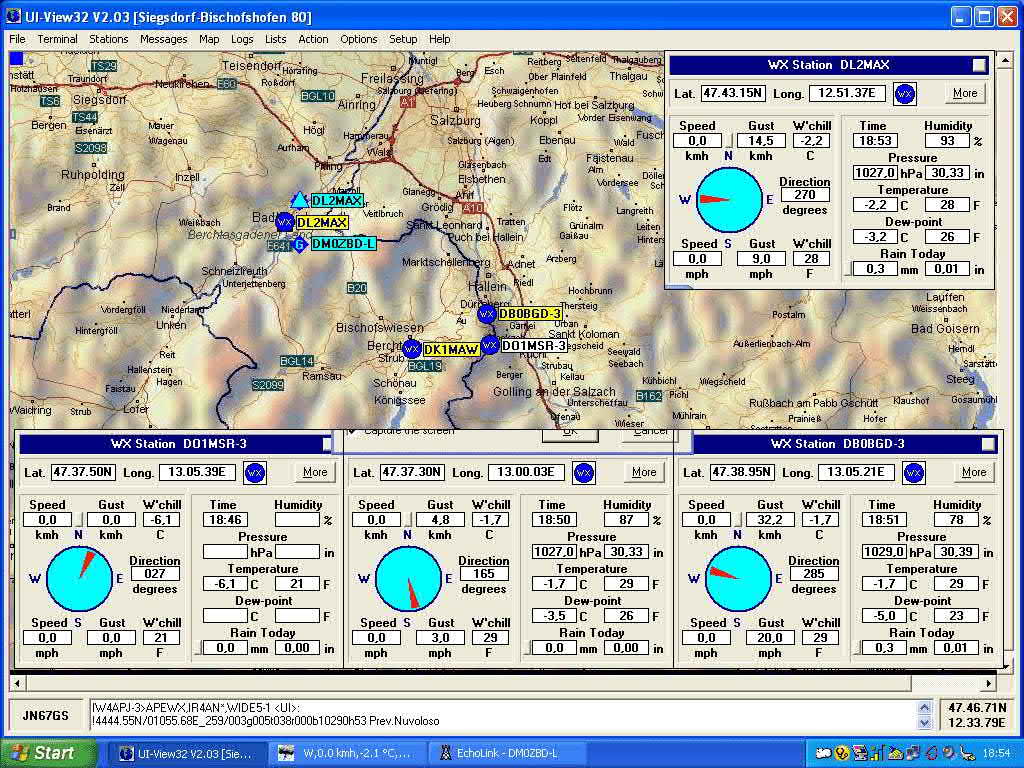Viewport: 1024px width, 768px height.
Task: Click More in the DL2MAX station window
Action: [x=965, y=93]
